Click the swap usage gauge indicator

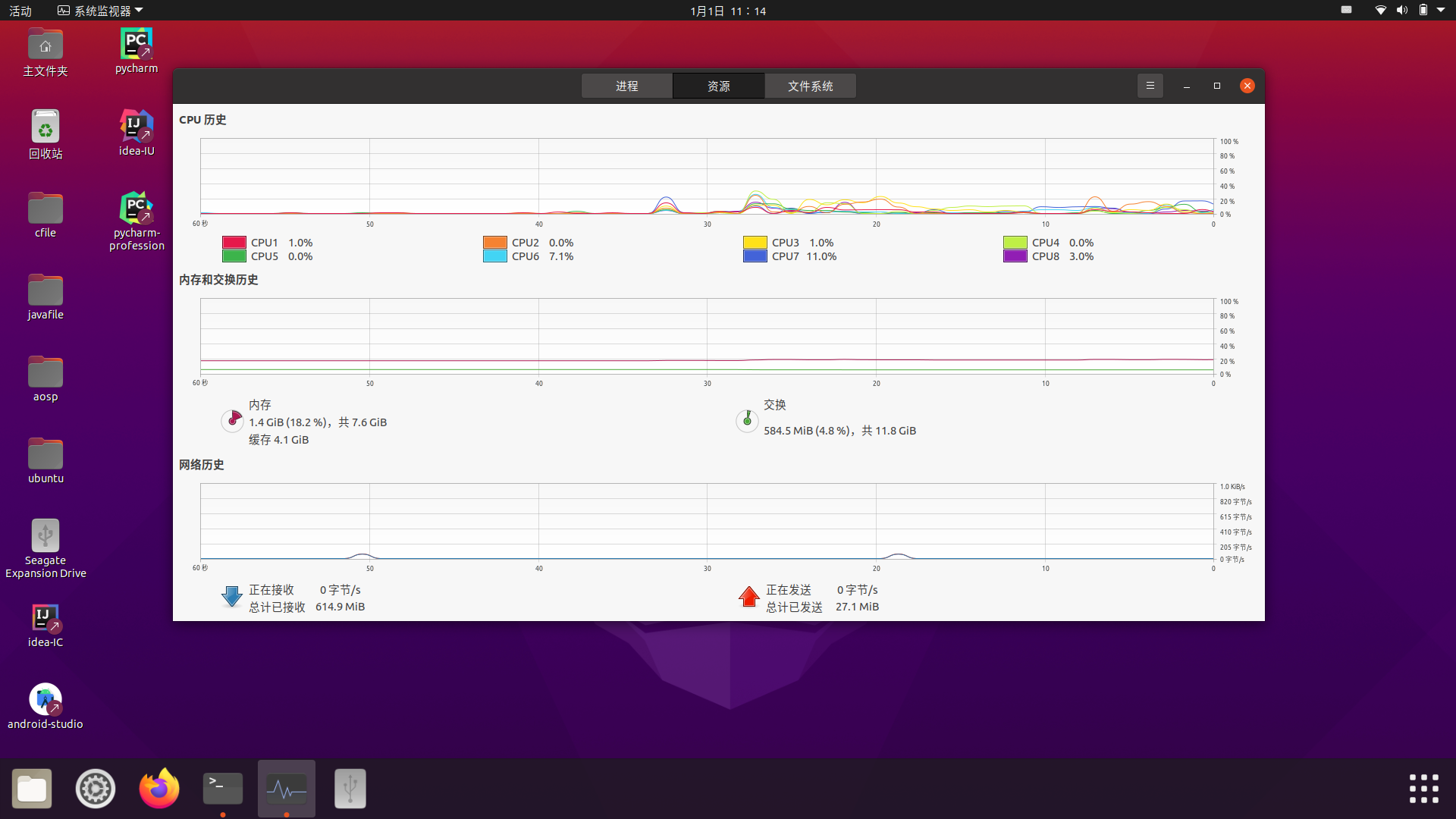747,420
